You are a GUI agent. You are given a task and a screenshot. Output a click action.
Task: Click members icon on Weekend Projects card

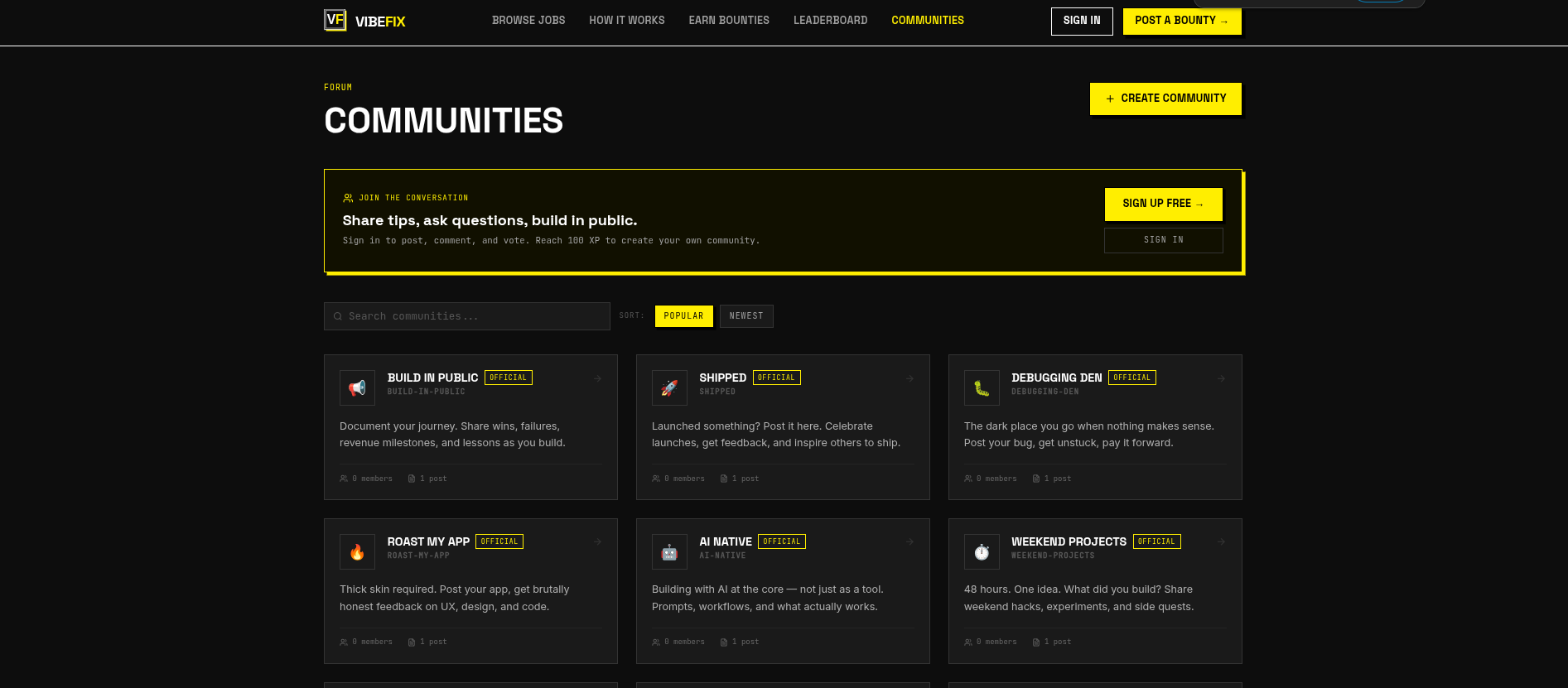[x=968, y=642]
